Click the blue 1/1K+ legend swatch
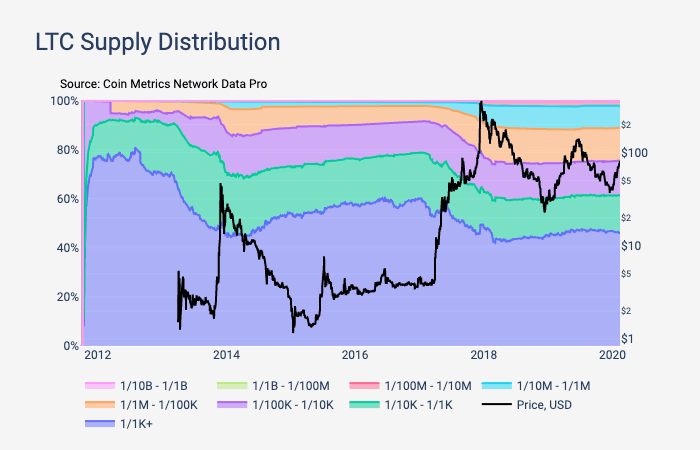Viewport: 700px width, 450px height. pos(102,425)
